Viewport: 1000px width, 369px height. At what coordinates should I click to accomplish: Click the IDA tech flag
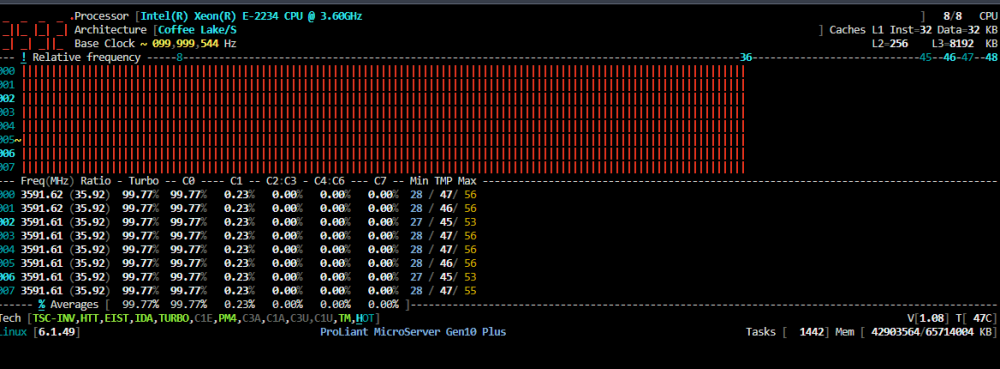point(143,318)
